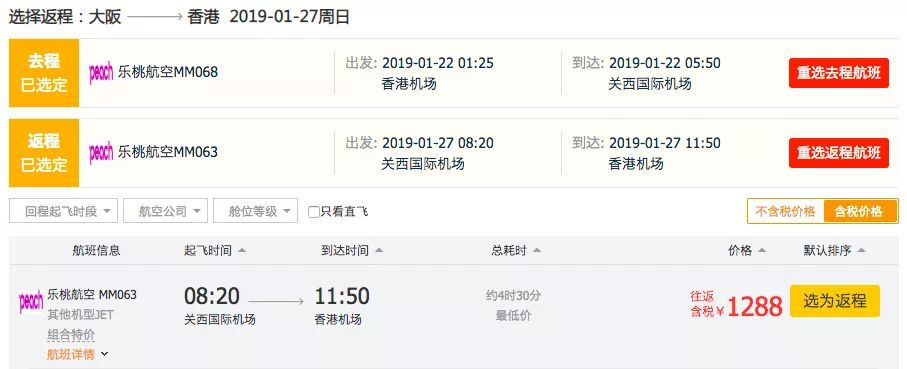Image resolution: width=907 pixels, height=369 pixels.
Task: Sort by 价格 arrow icon
Action: point(761,250)
